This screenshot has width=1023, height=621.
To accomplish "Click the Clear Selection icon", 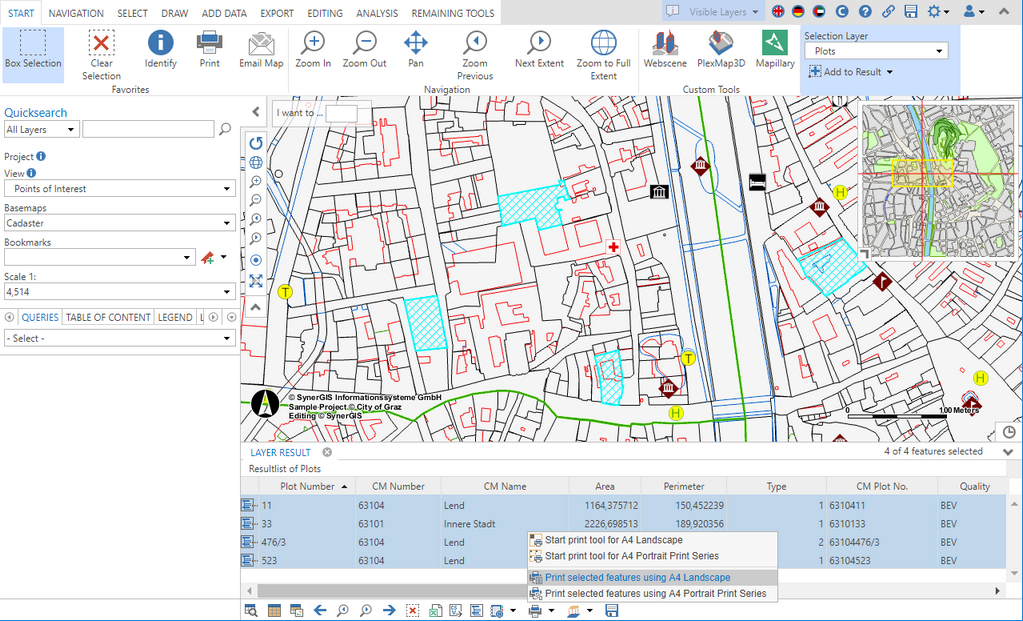I will coord(101,45).
